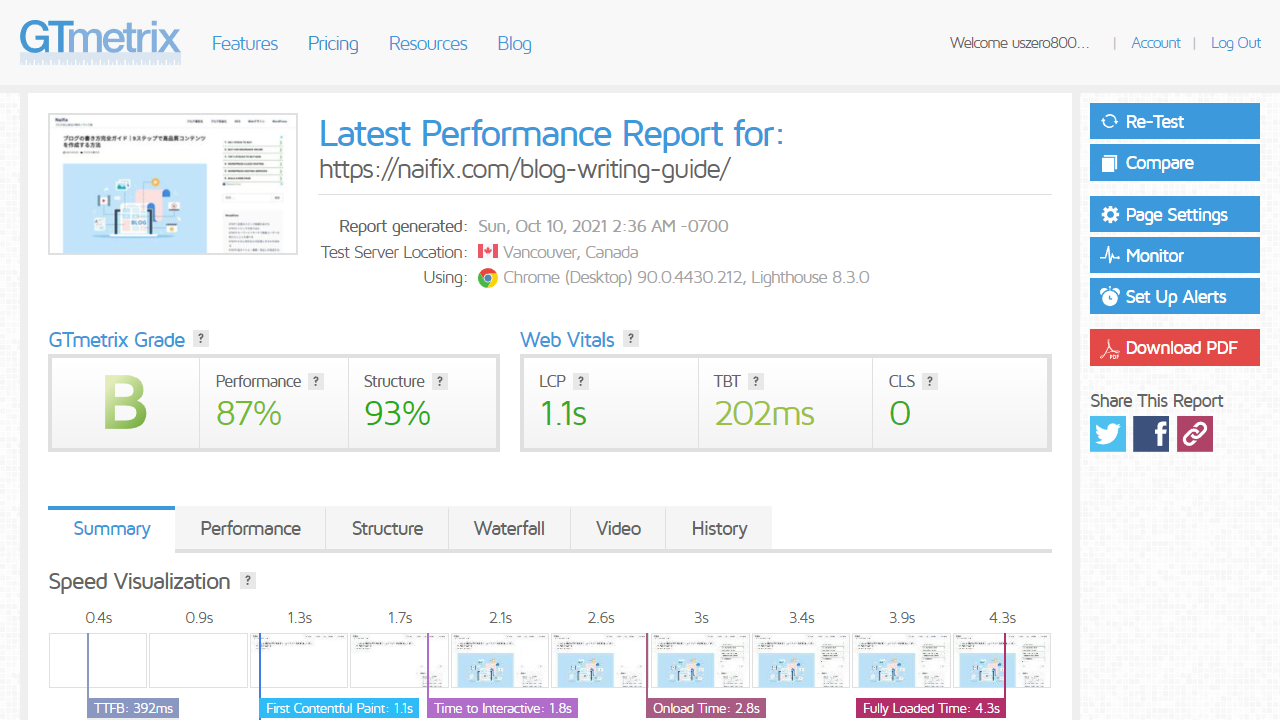This screenshot has height=720, width=1280.
Task: Click the filmstrip frame at 3s
Action: click(x=701, y=660)
